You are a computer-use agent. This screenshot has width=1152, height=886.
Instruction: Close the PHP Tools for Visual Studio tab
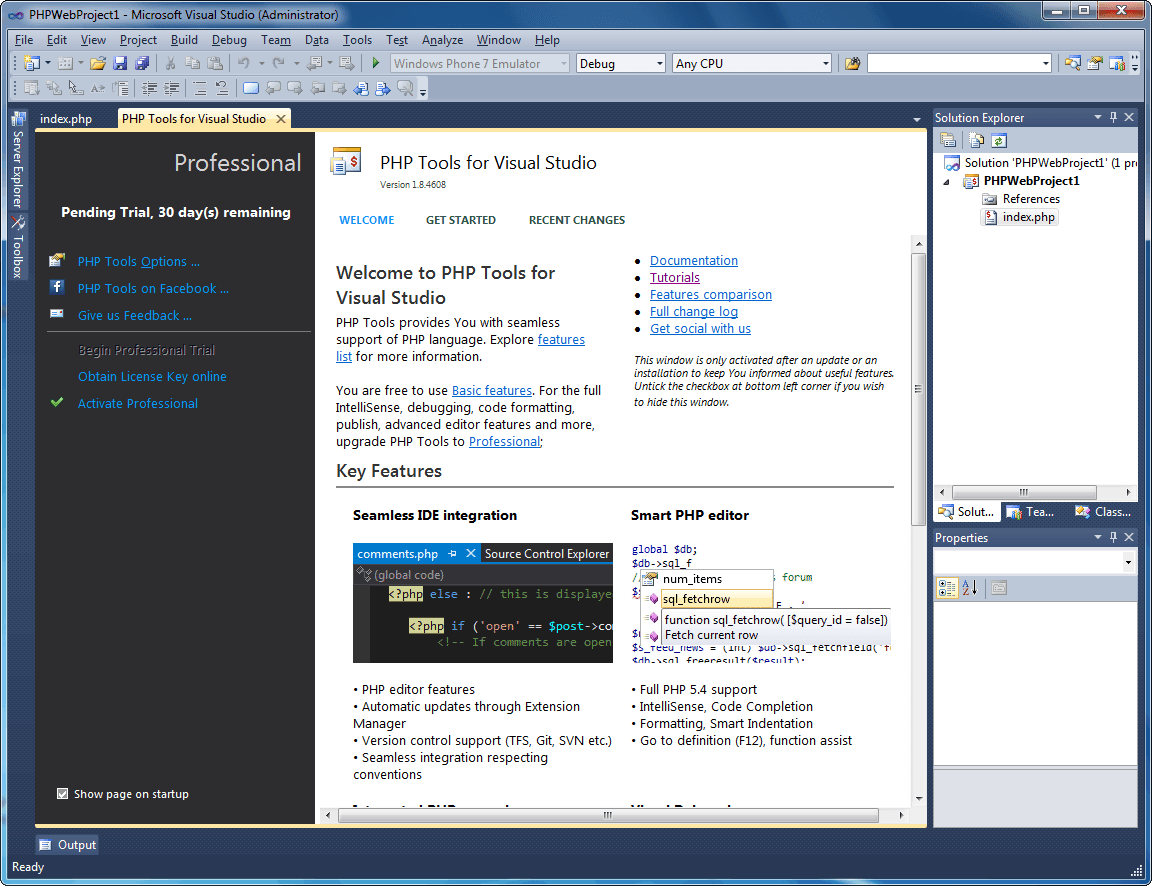click(281, 119)
